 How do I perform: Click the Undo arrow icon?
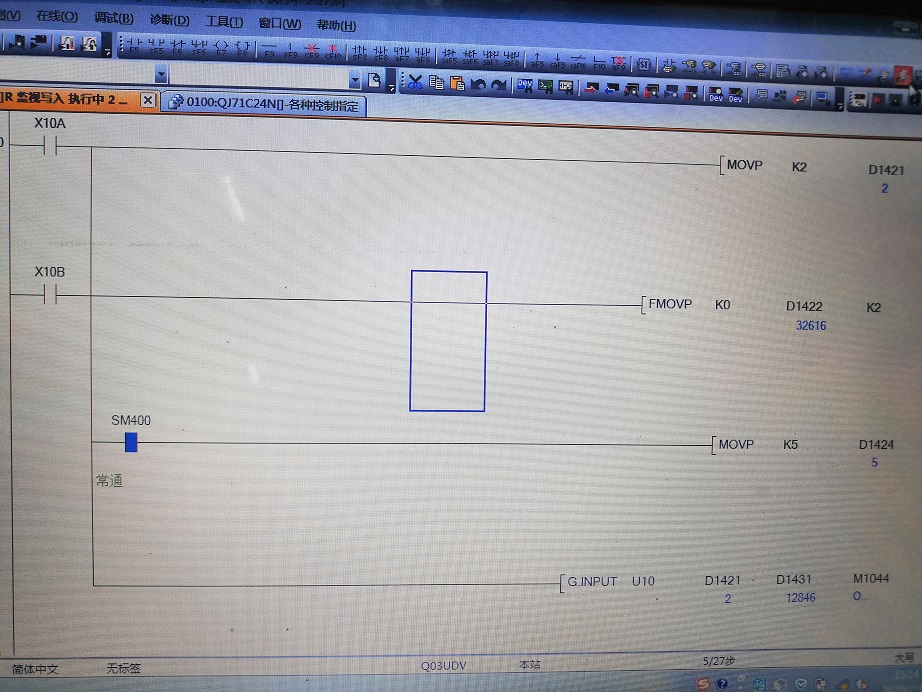[x=478, y=85]
